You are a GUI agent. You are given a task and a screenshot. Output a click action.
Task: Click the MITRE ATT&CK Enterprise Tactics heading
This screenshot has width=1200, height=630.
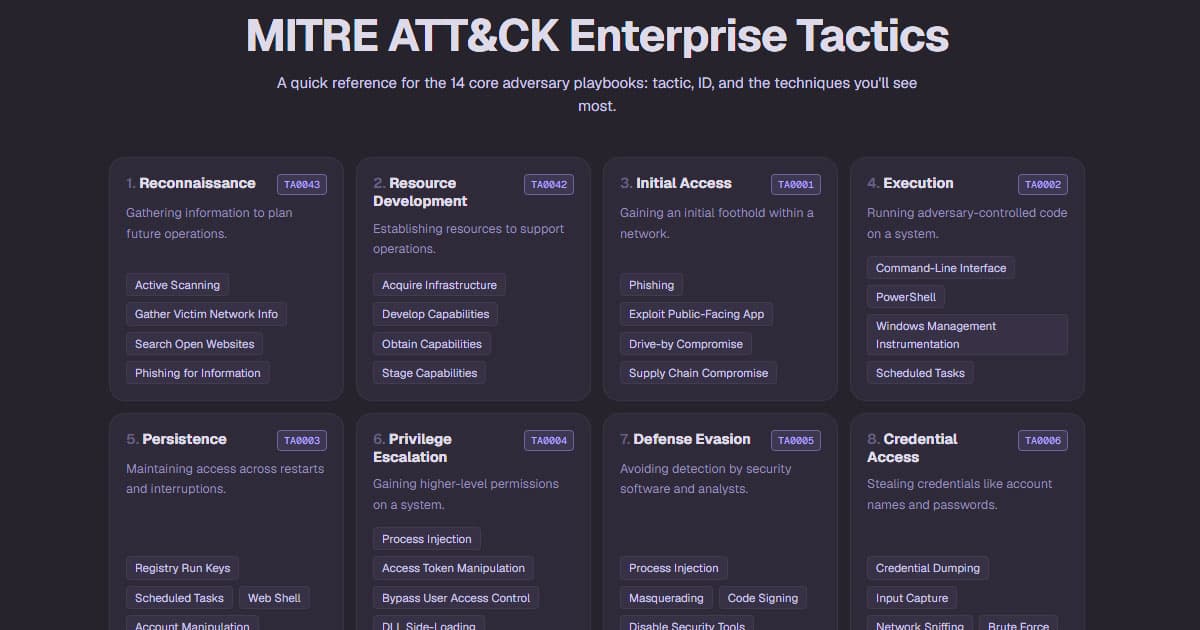[x=597, y=36]
